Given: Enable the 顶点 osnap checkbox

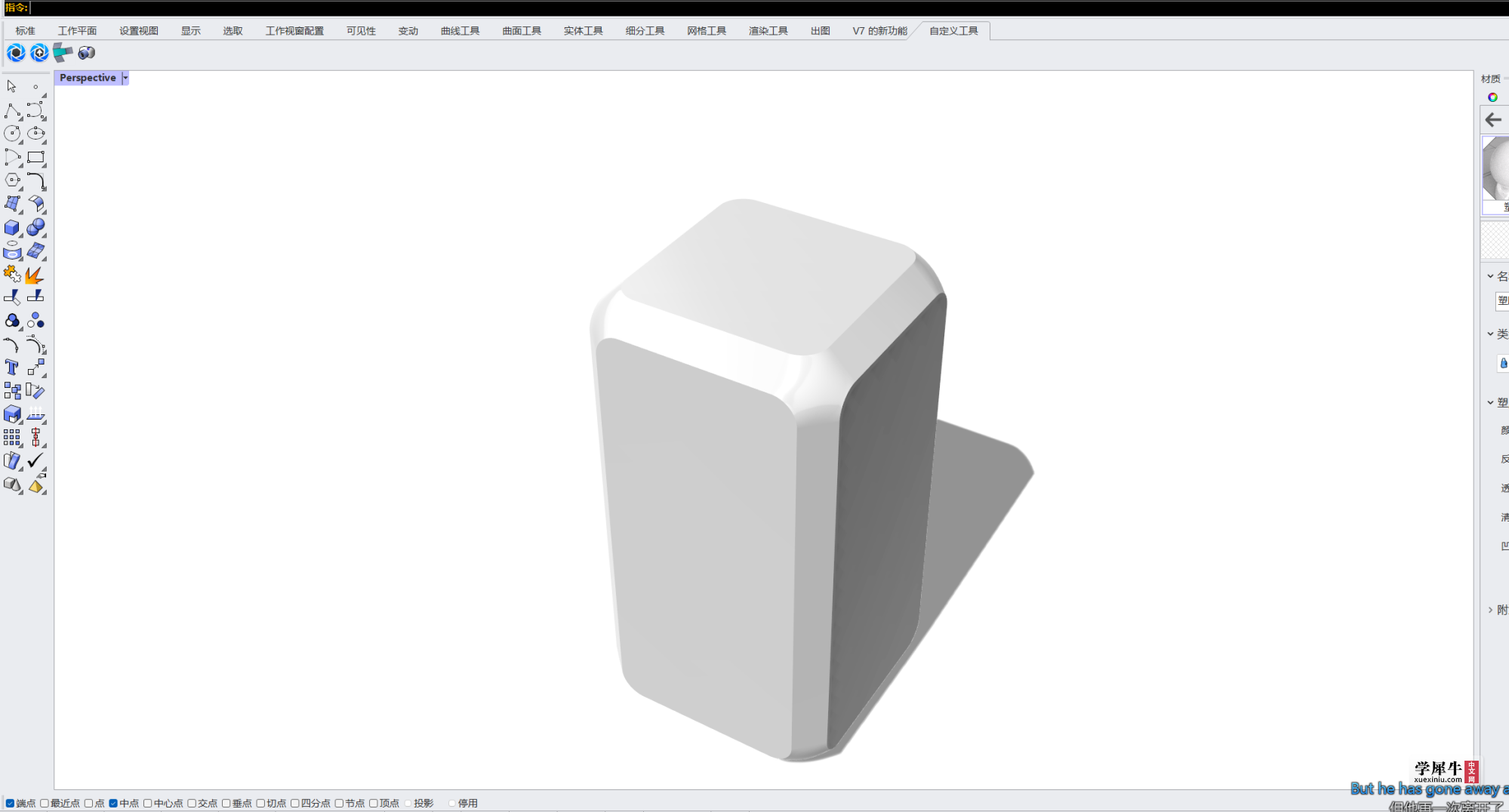Looking at the screenshot, I should coord(373,803).
